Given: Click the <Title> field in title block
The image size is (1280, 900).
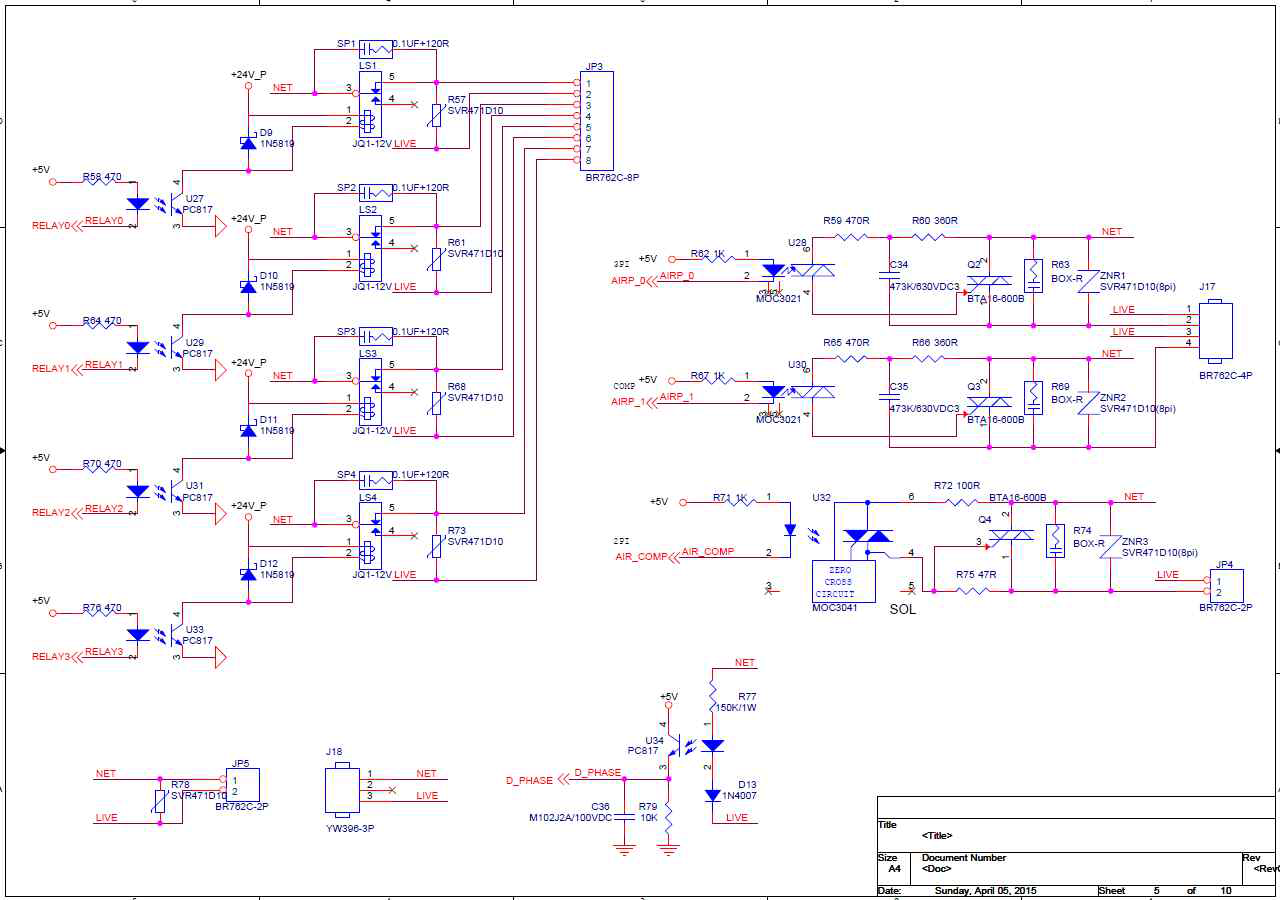Looking at the screenshot, I should pyautogui.click(x=937, y=836).
